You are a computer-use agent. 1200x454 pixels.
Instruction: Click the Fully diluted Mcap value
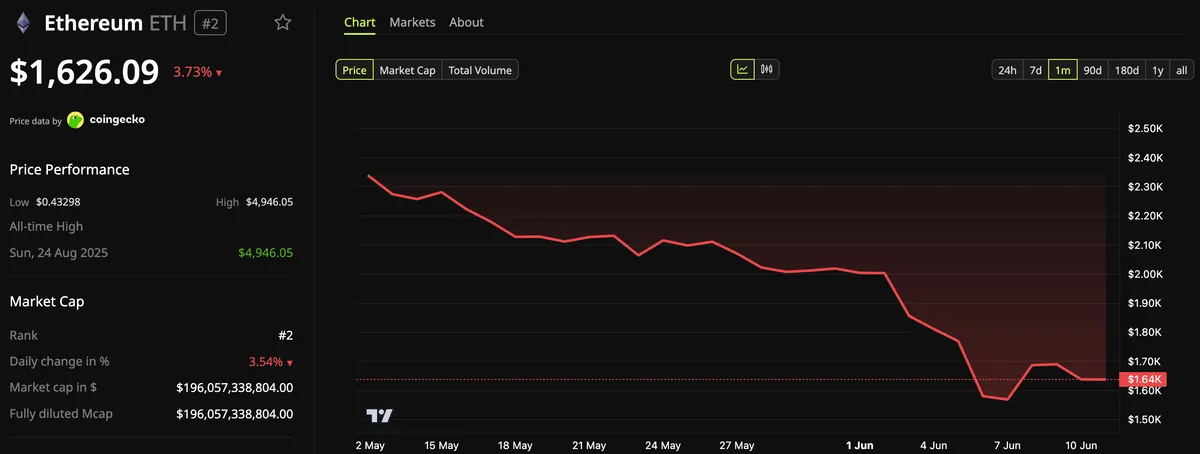234,413
